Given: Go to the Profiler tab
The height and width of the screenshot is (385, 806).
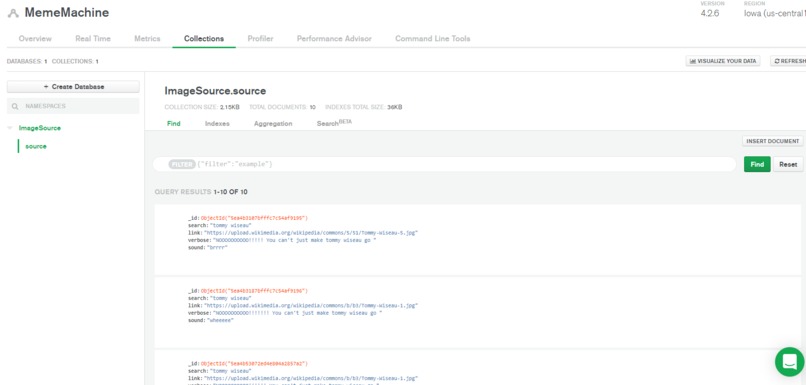Looking at the screenshot, I should click(x=261, y=39).
